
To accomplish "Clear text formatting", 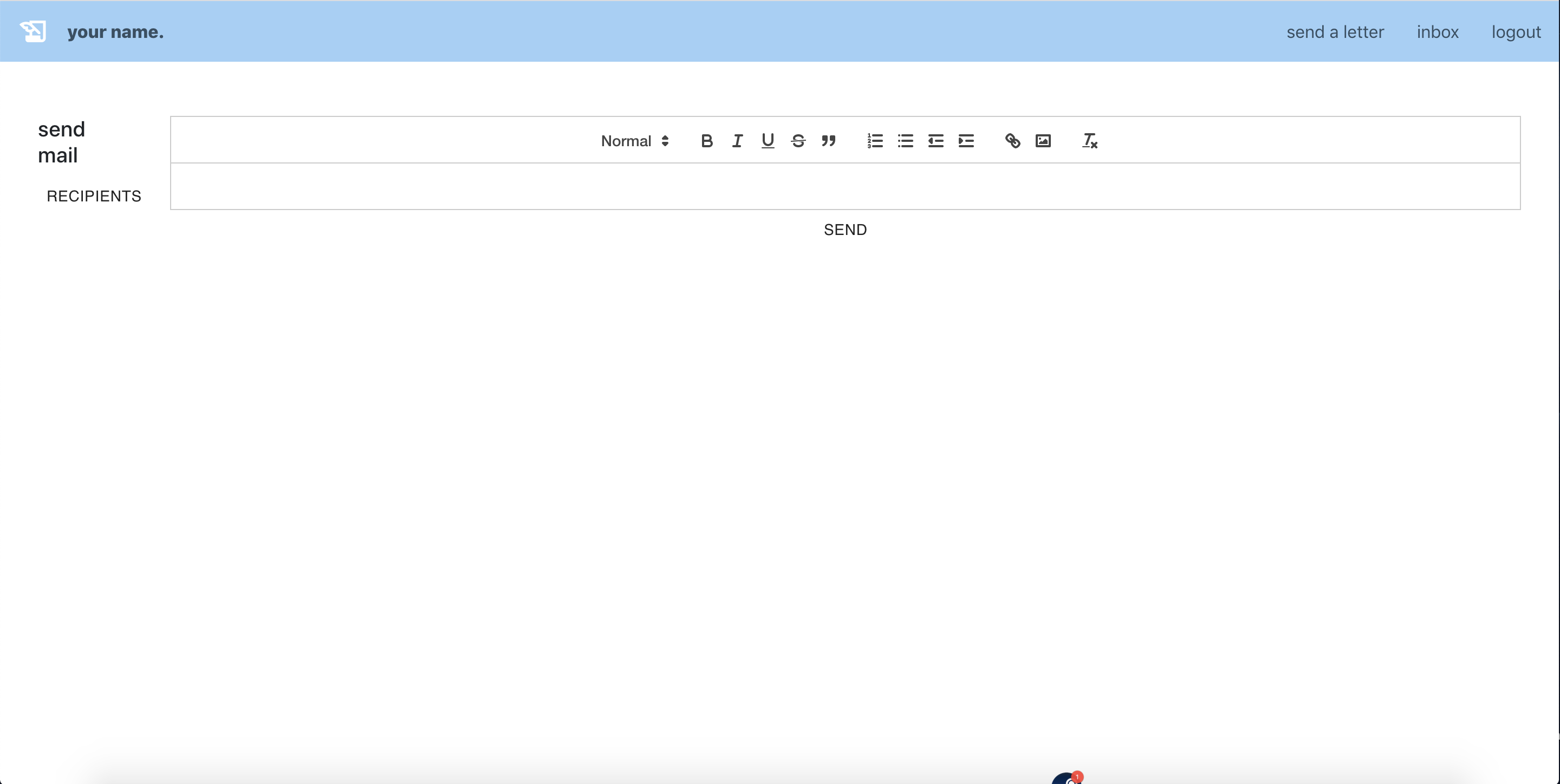I will click(x=1089, y=141).
